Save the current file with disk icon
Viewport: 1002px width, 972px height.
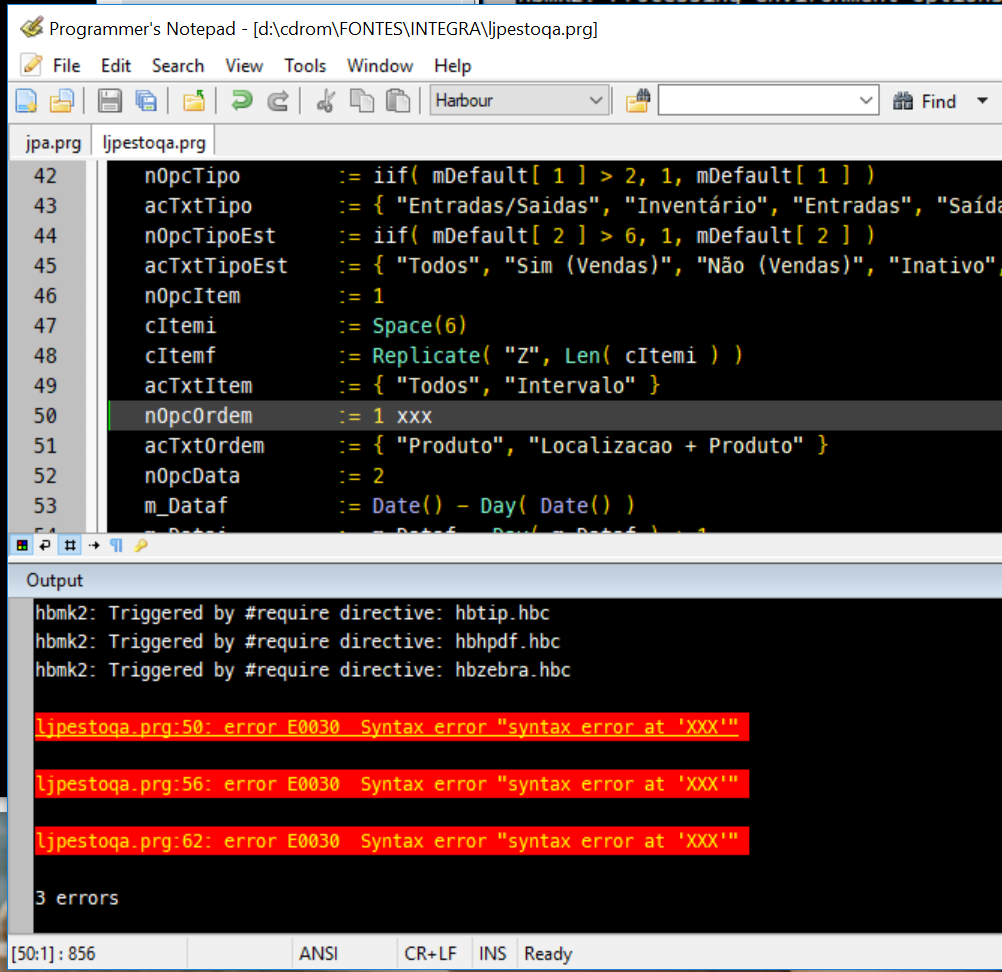[110, 101]
